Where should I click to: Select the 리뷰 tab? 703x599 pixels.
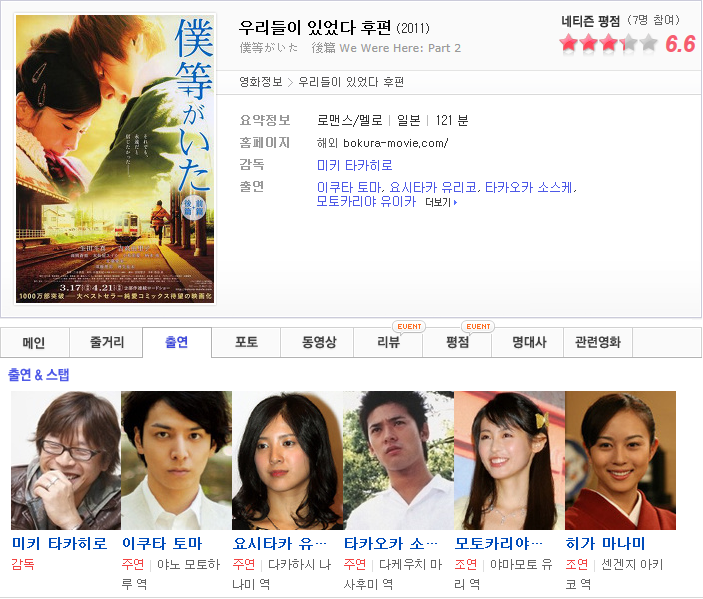pyautogui.click(x=388, y=343)
